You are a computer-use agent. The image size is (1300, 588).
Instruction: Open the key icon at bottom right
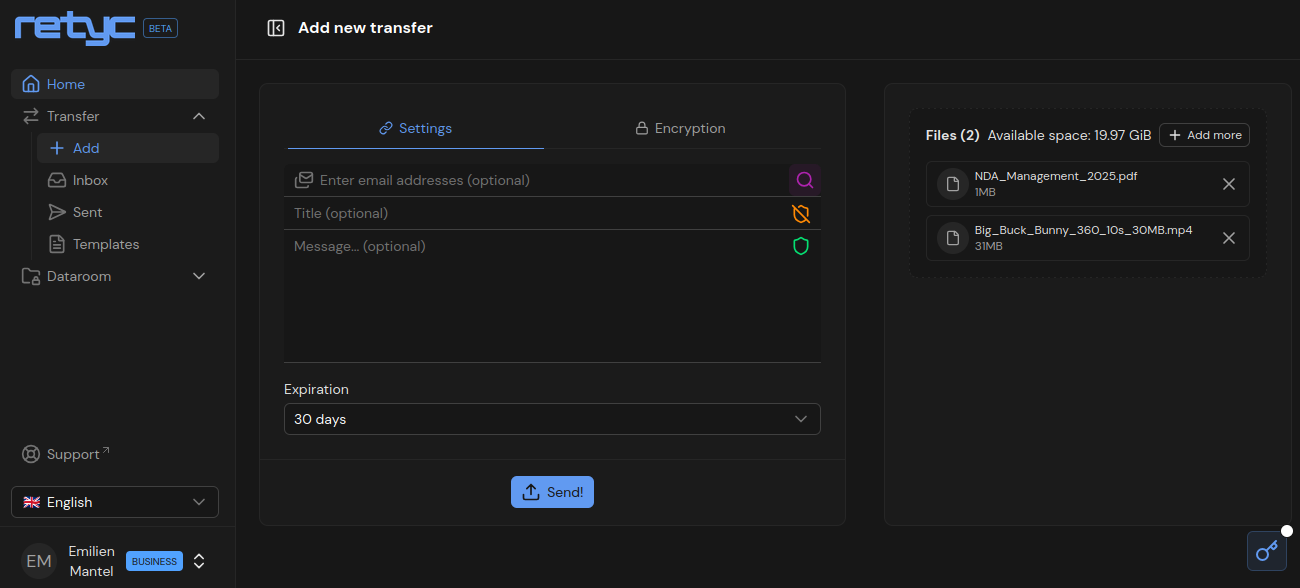click(x=1267, y=551)
